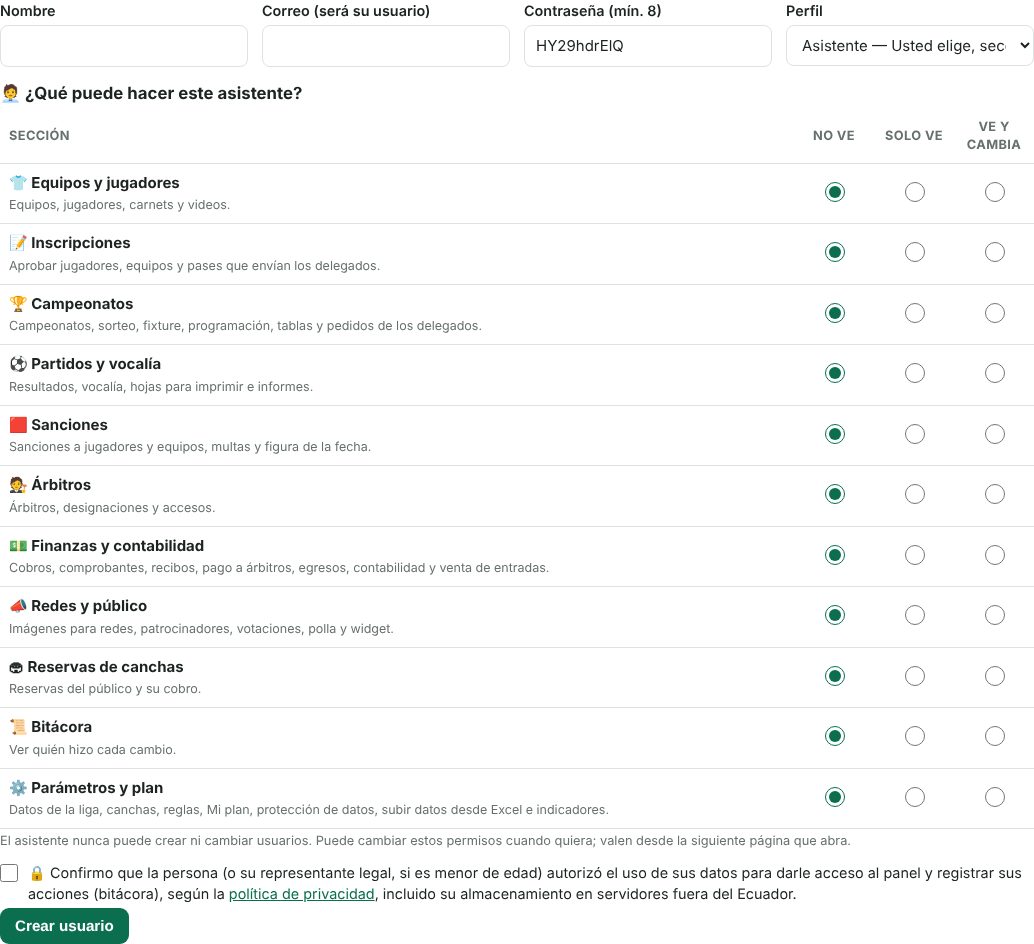
Task: Click the shirt icon beside Equipos y jugadores
Action: (18, 183)
